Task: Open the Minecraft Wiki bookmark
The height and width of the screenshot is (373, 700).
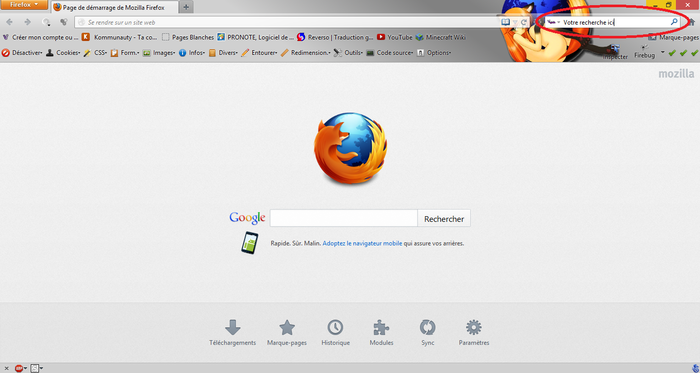Action: [441, 37]
